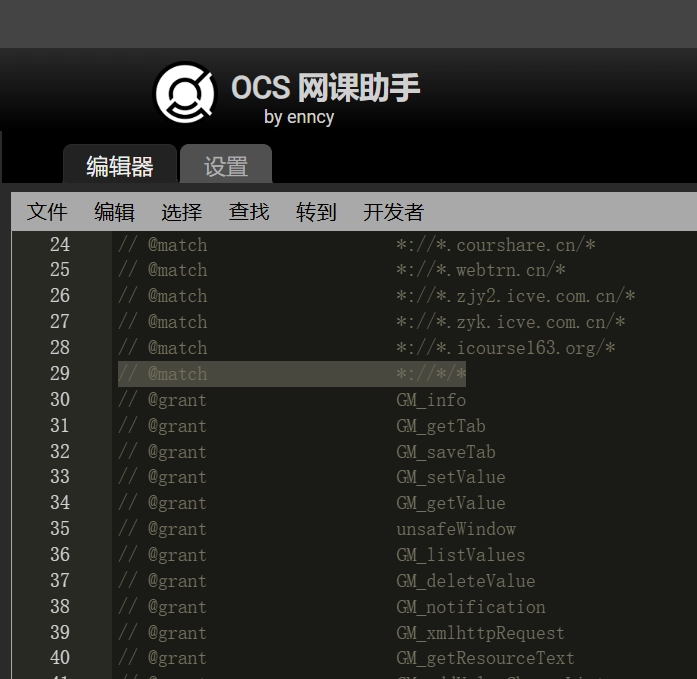Click the @grant keyword on line 30
The image size is (697, 679).
[177, 400]
